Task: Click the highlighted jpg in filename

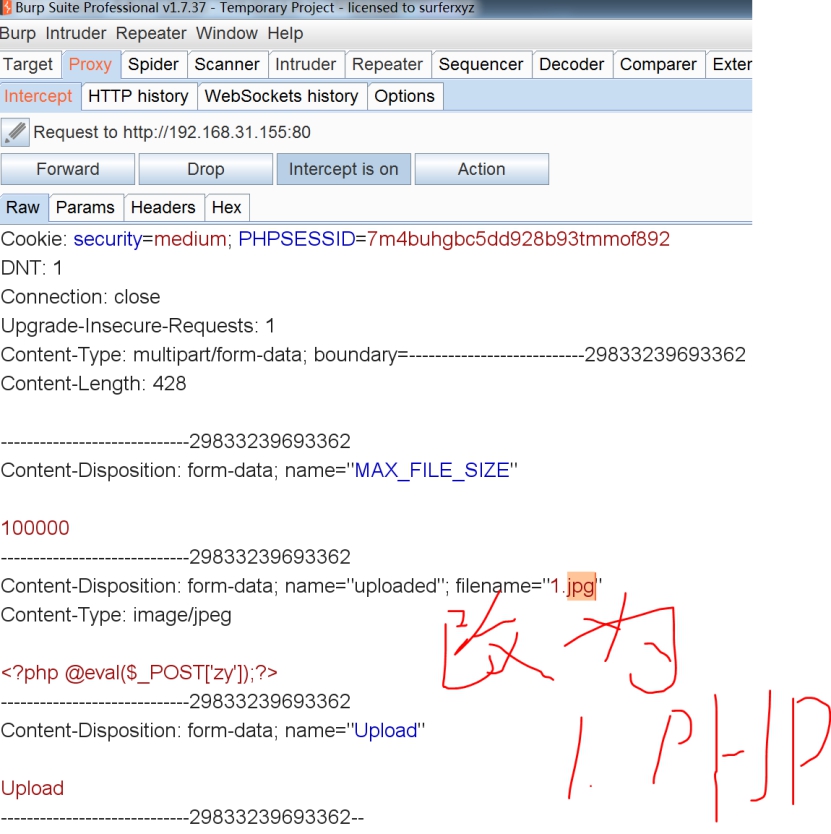Action: pyautogui.click(x=581, y=586)
